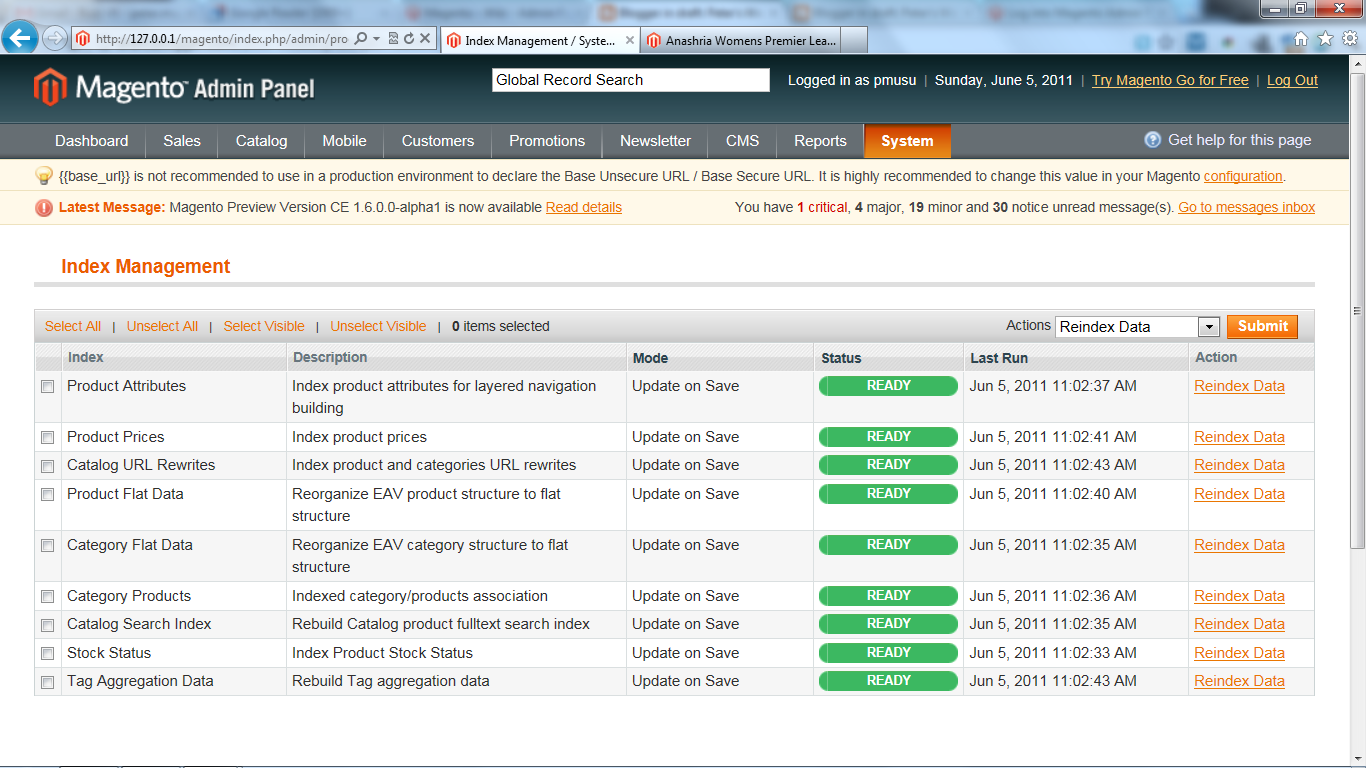Click the Submit button
Screen dimensions: 1366x768
1262,326
